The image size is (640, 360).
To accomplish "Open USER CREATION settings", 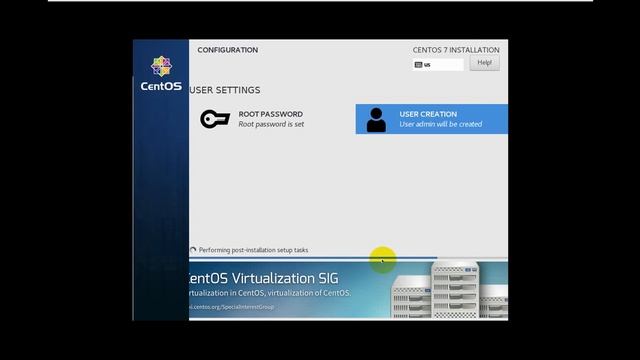I will 432,119.
